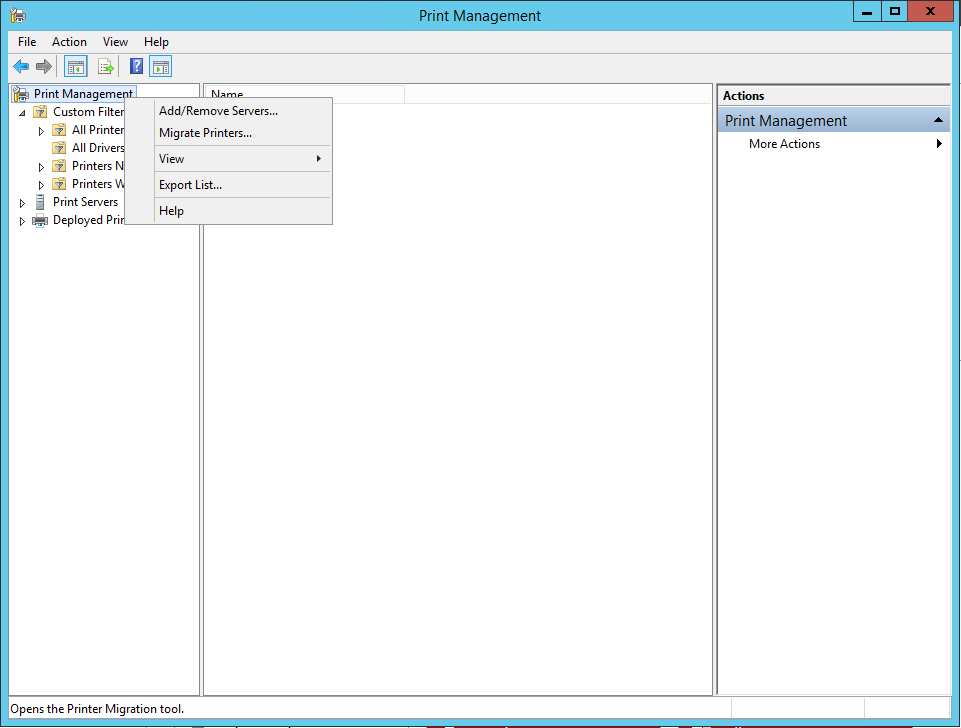Screen dimensions: 961x728
Task: Click the Name column header
Action: click(304, 94)
